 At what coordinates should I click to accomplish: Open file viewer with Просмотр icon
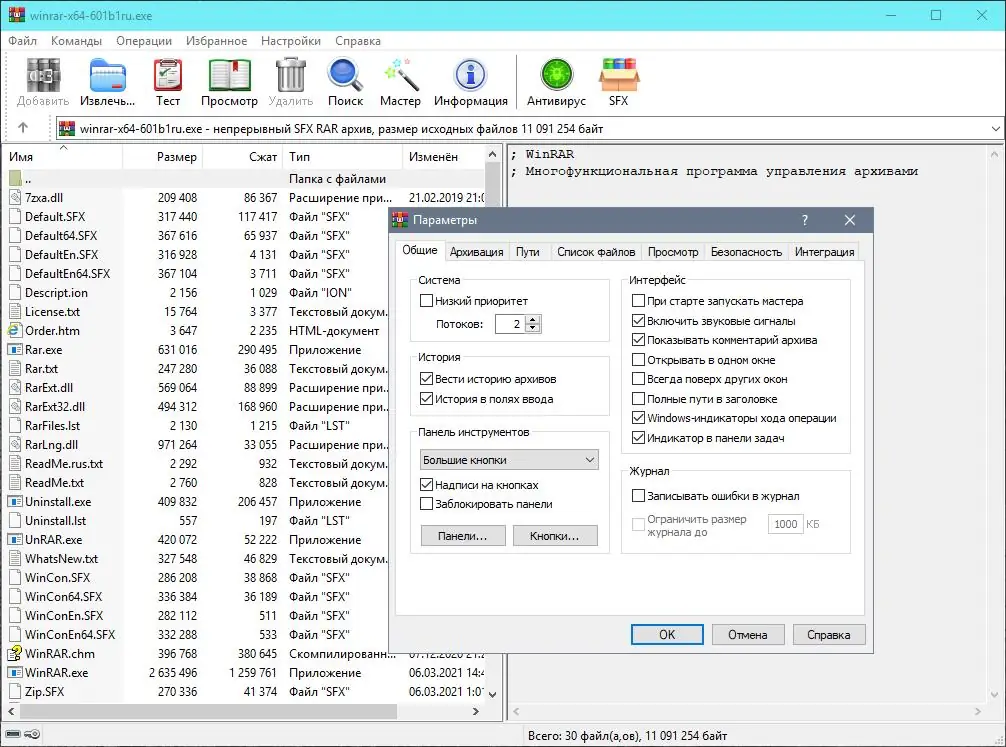coord(229,80)
